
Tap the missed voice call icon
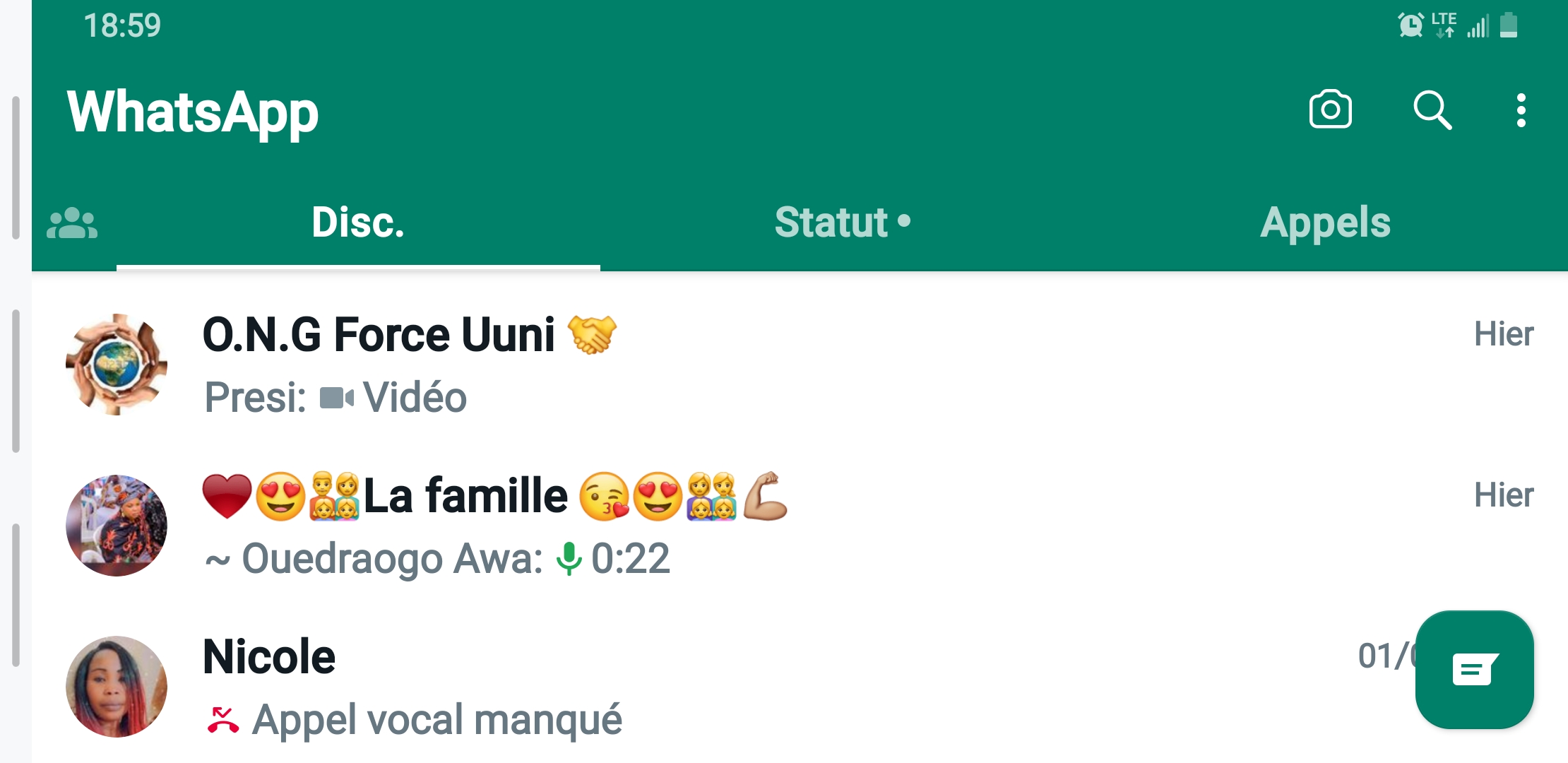[222, 721]
